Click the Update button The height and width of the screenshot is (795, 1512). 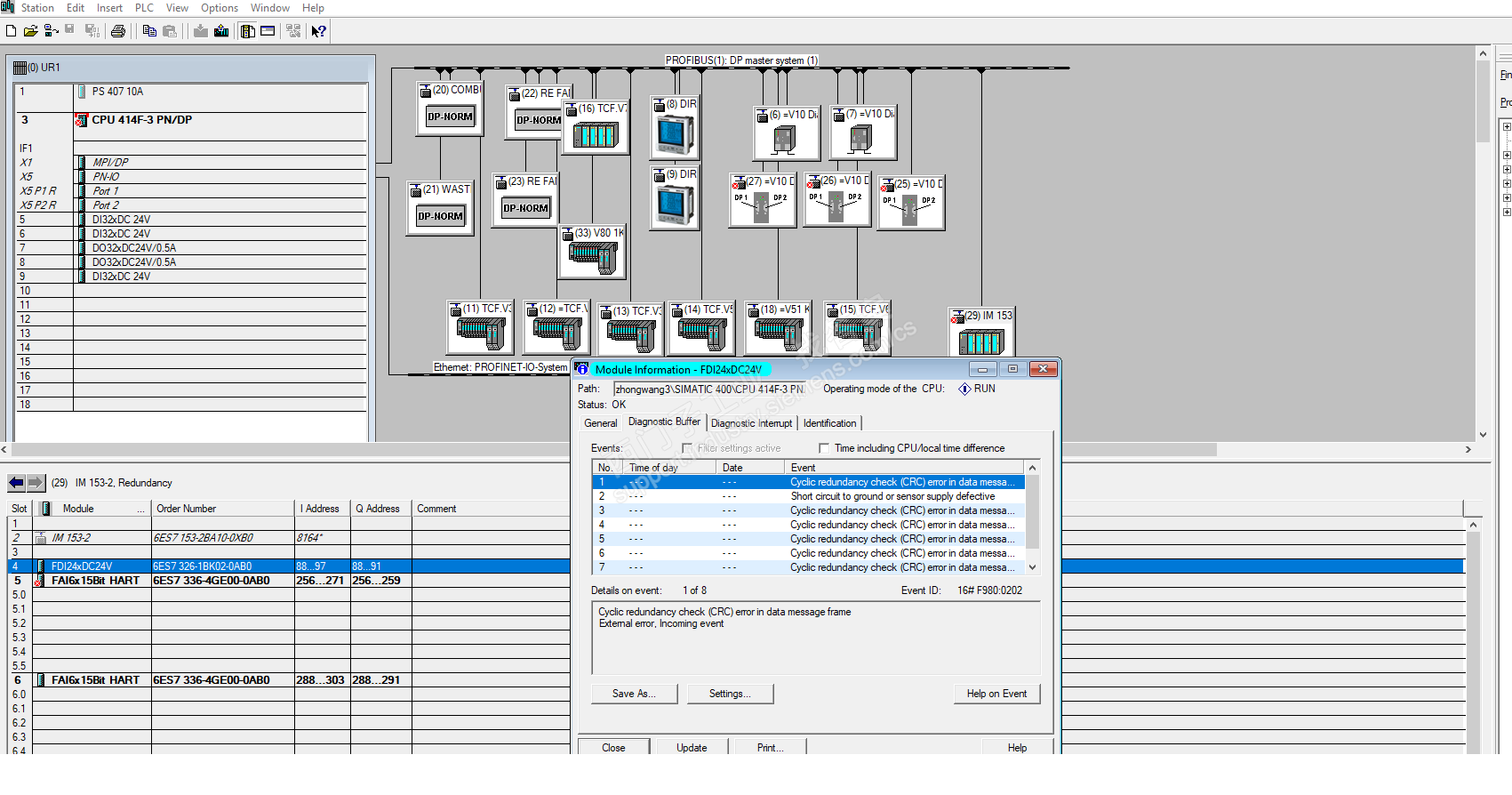[692, 748]
